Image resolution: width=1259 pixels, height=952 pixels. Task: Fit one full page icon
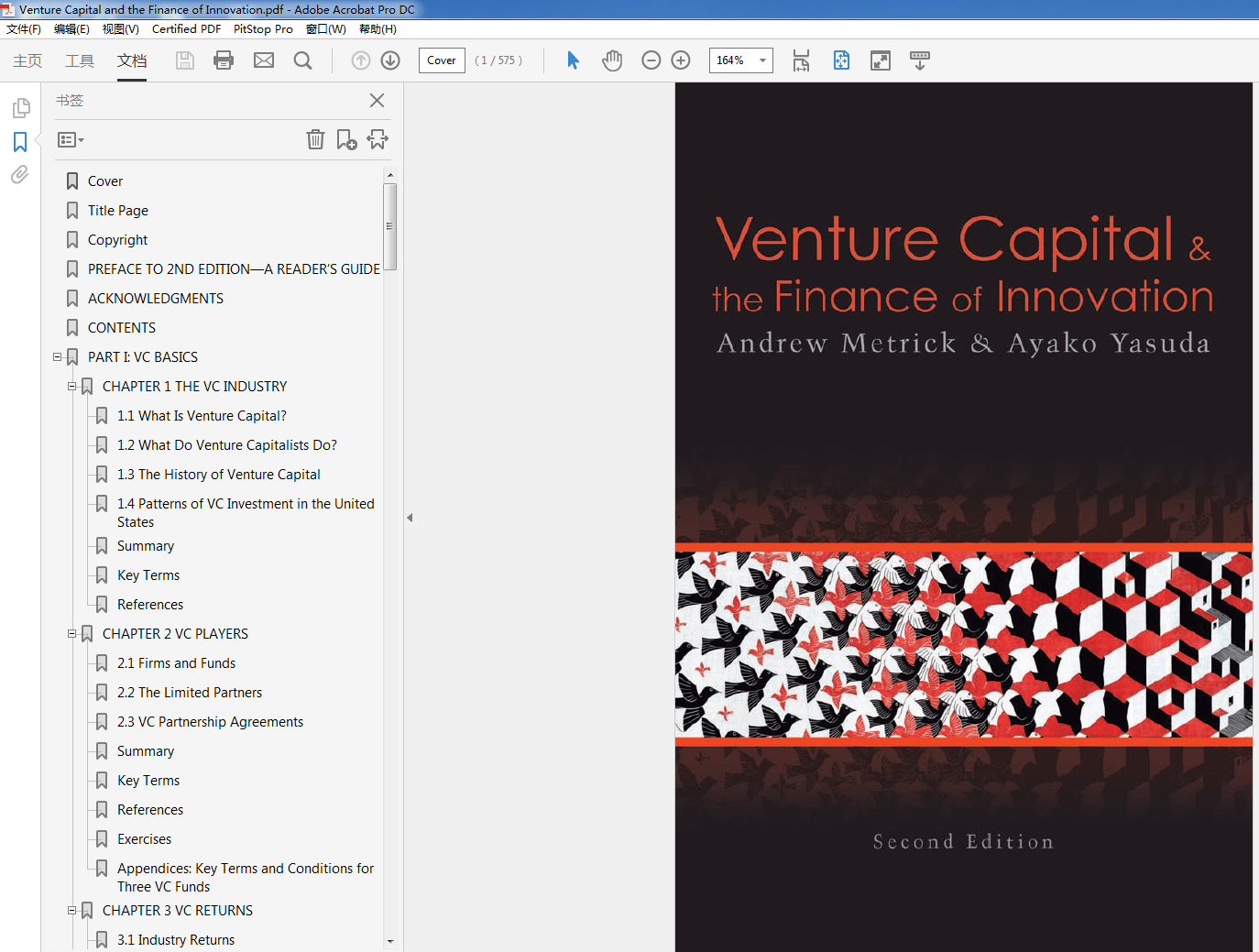point(841,60)
